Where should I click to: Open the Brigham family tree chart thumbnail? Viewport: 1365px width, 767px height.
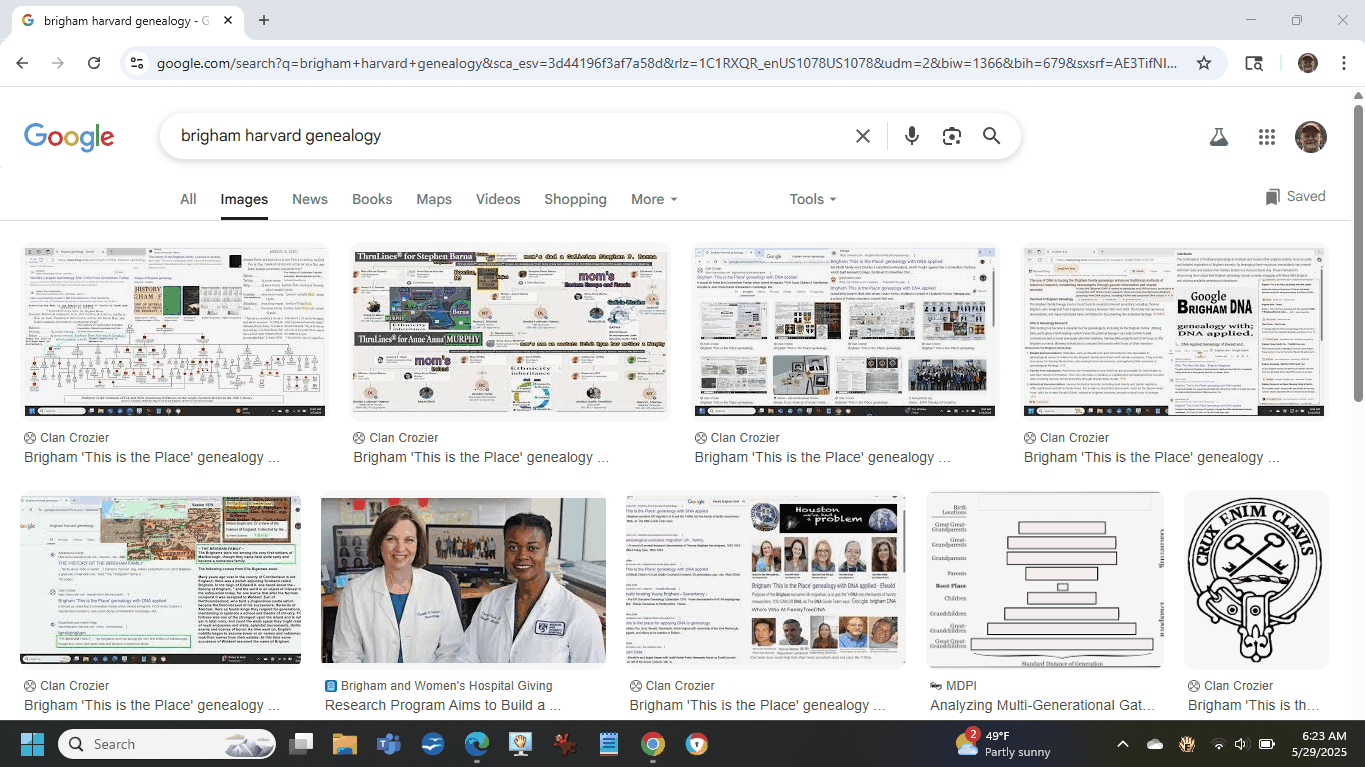(x=175, y=331)
